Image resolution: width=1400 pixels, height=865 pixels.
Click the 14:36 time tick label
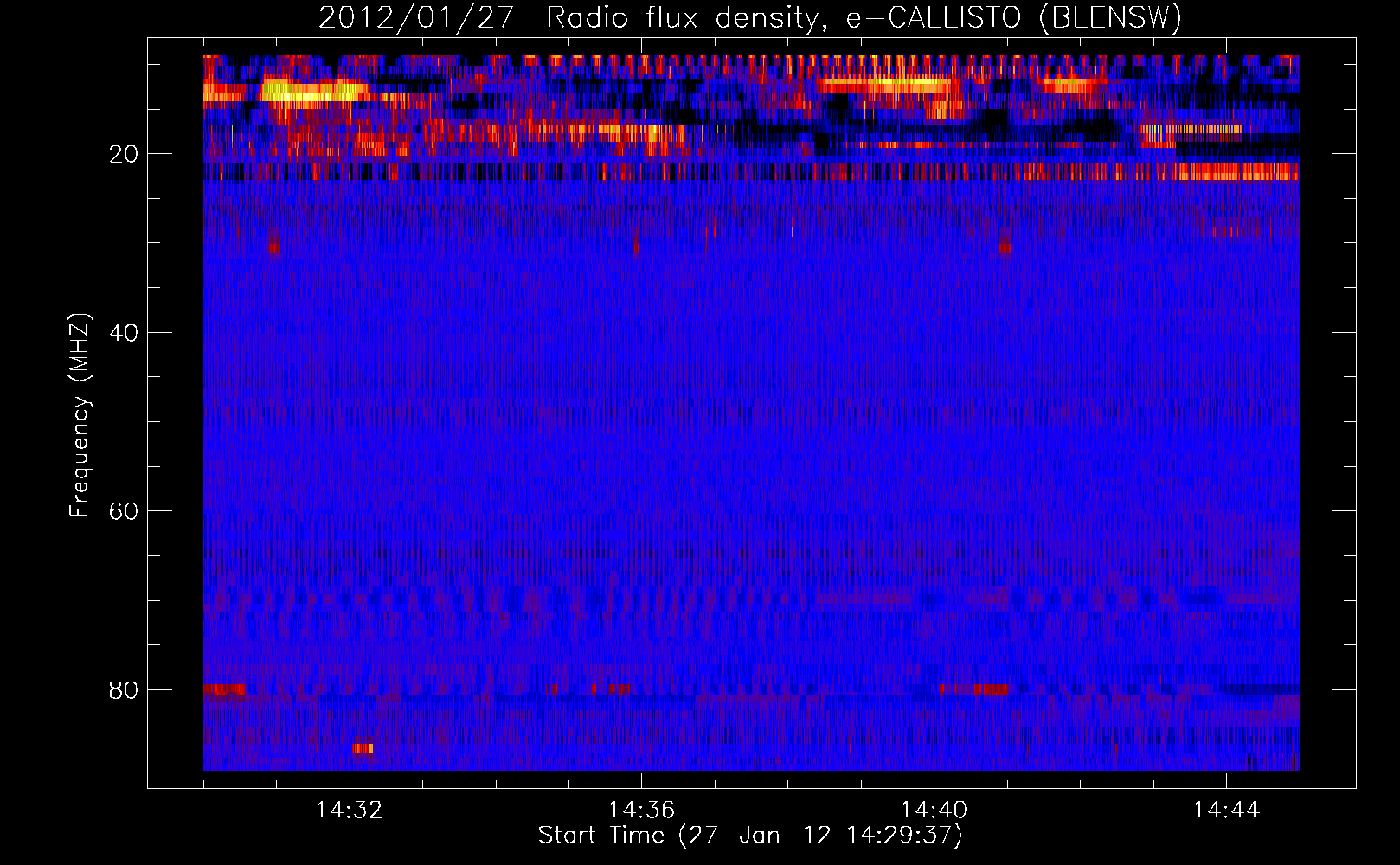[x=641, y=810]
